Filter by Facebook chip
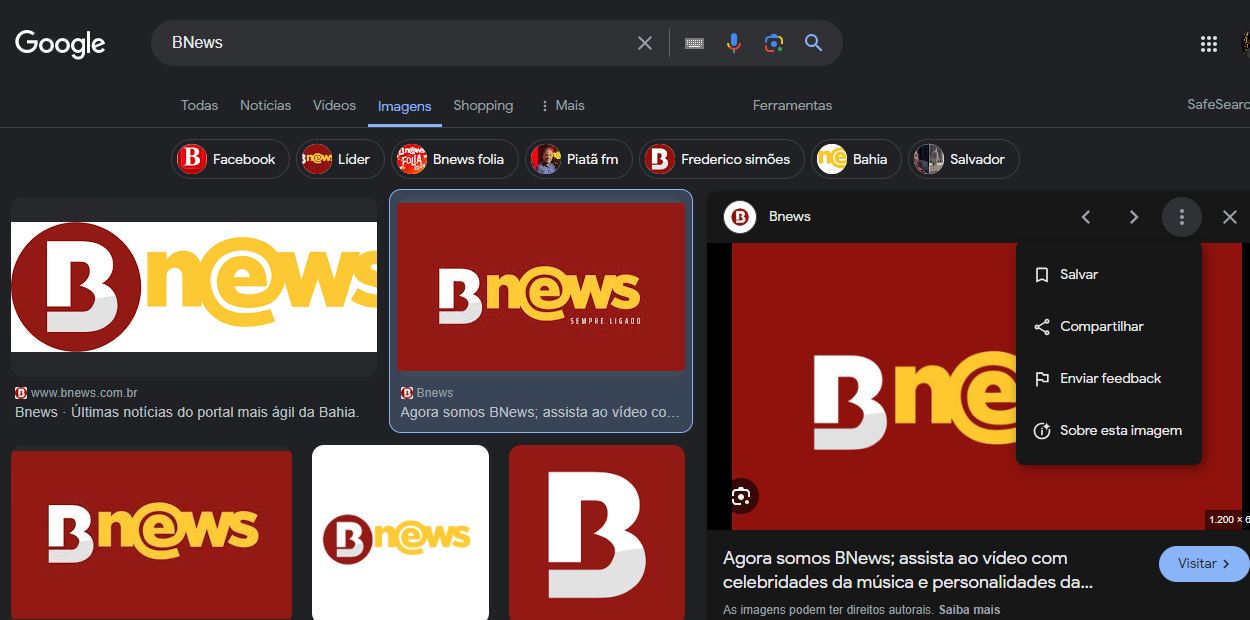 pyautogui.click(x=231, y=159)
